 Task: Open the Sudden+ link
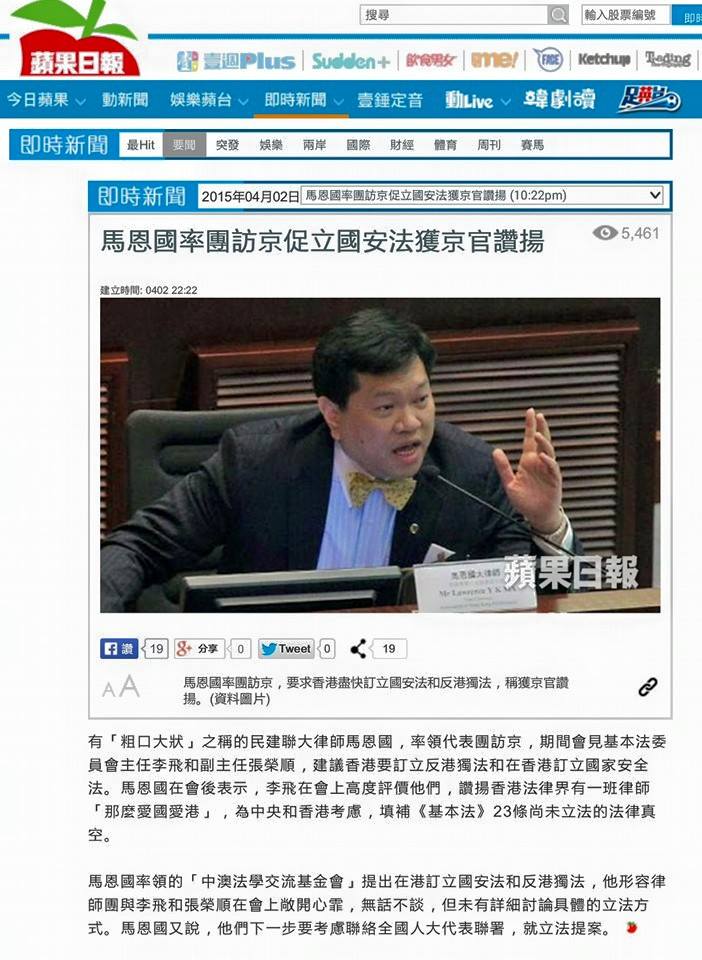pos(351,61)
